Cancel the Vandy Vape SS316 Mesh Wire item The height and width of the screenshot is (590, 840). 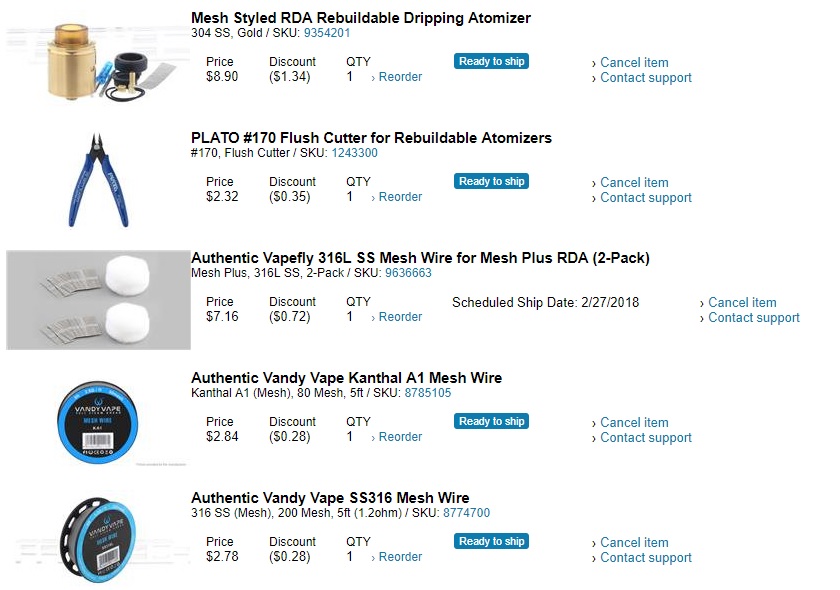pyautogui.click(x=634, y=542)
